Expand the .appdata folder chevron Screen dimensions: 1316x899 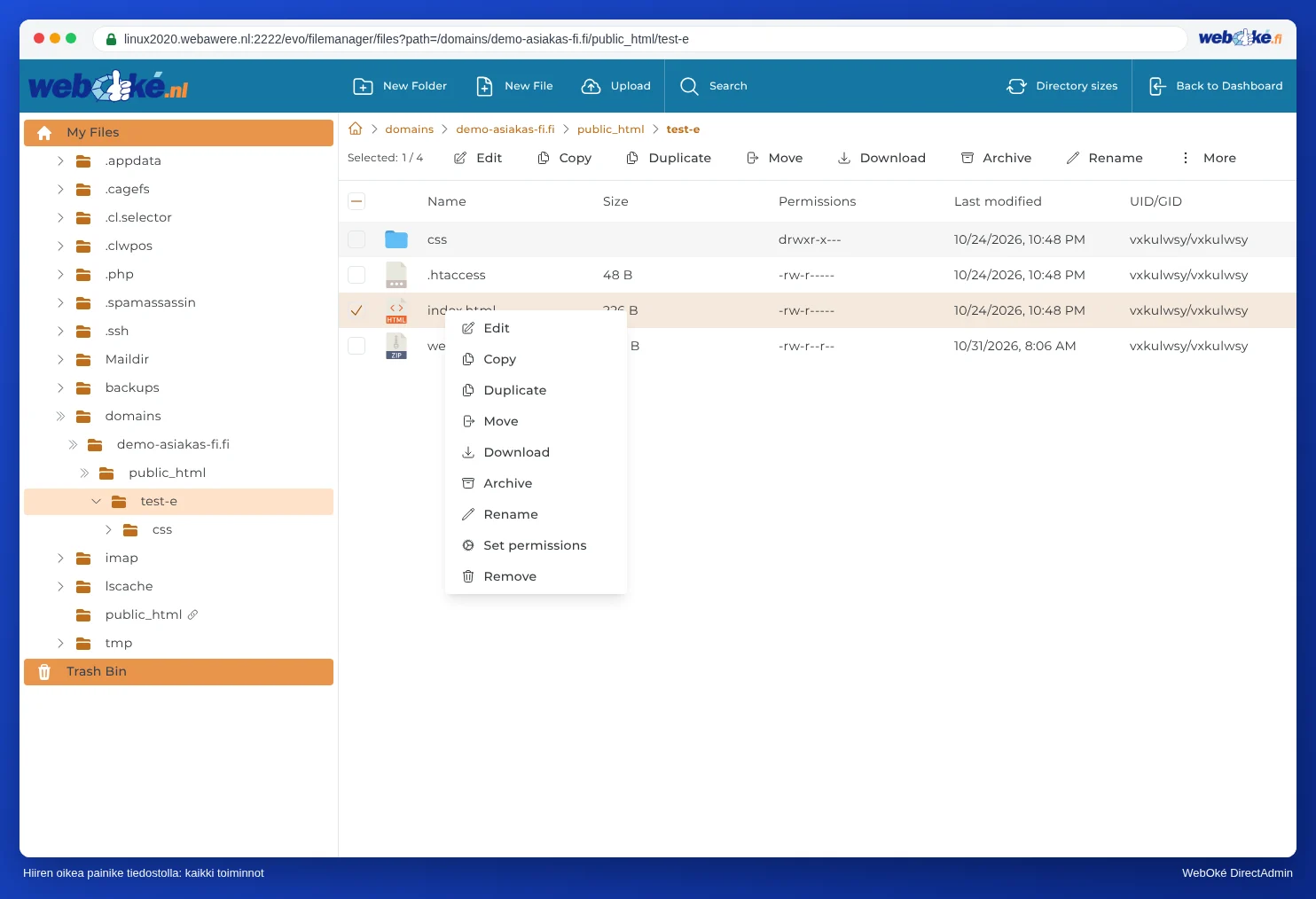click(60, 160)
